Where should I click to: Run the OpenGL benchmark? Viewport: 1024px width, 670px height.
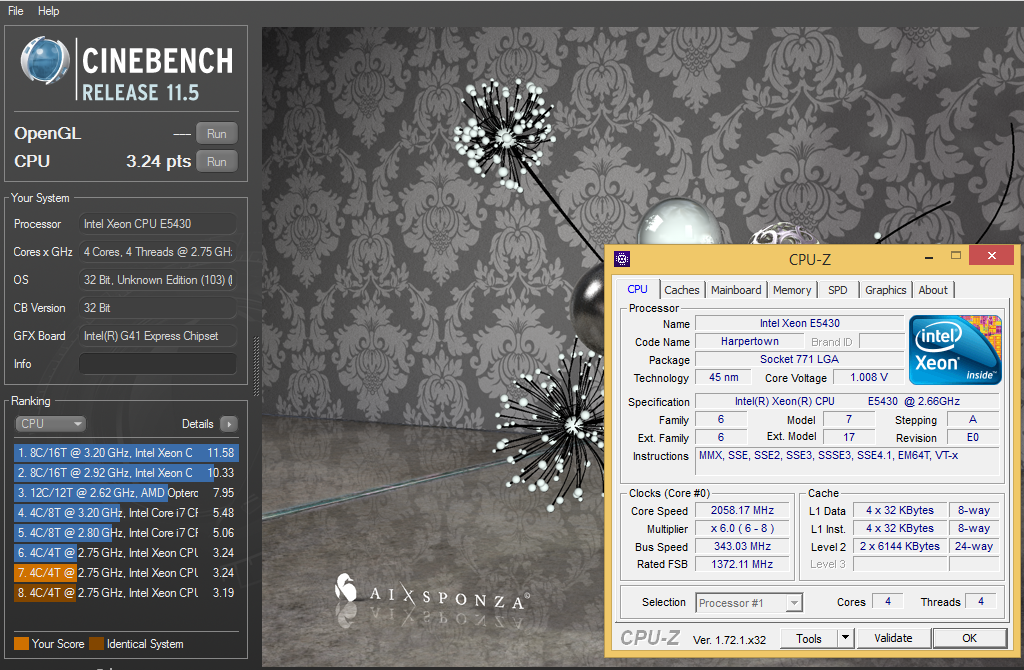(x=217, y=133)
